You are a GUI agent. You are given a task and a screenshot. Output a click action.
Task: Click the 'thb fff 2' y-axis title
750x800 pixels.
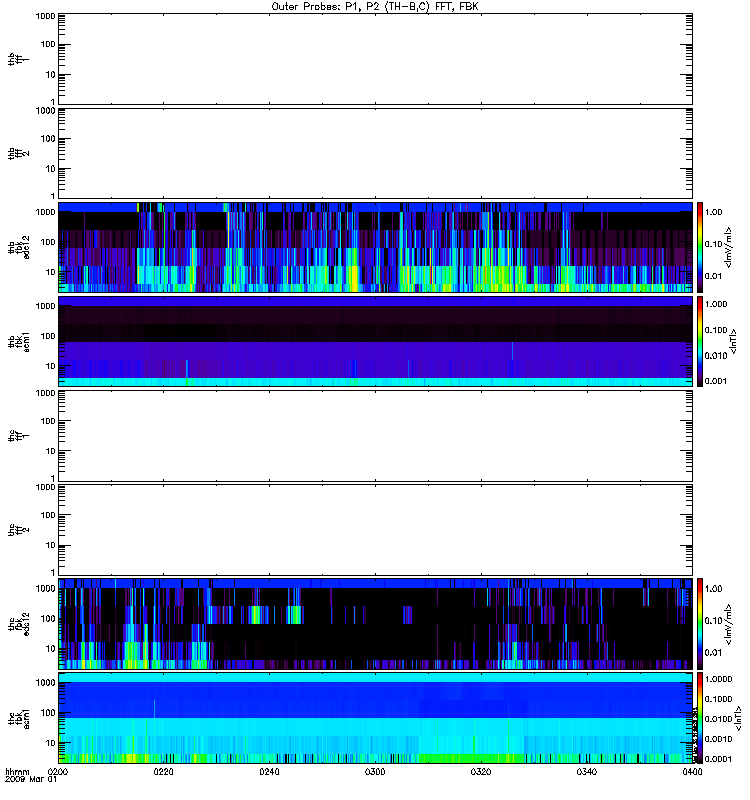(x=18, y=153)
